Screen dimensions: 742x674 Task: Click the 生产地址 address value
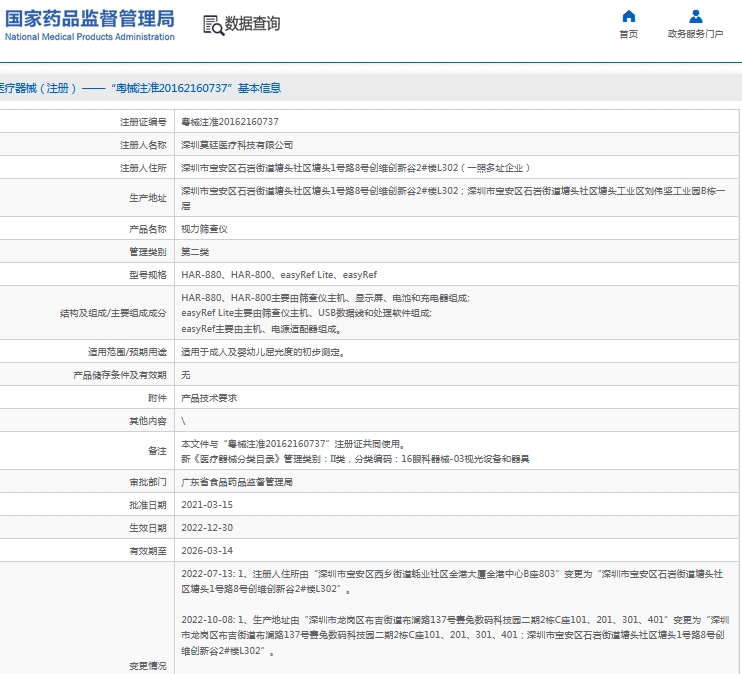tap(453, 198)
